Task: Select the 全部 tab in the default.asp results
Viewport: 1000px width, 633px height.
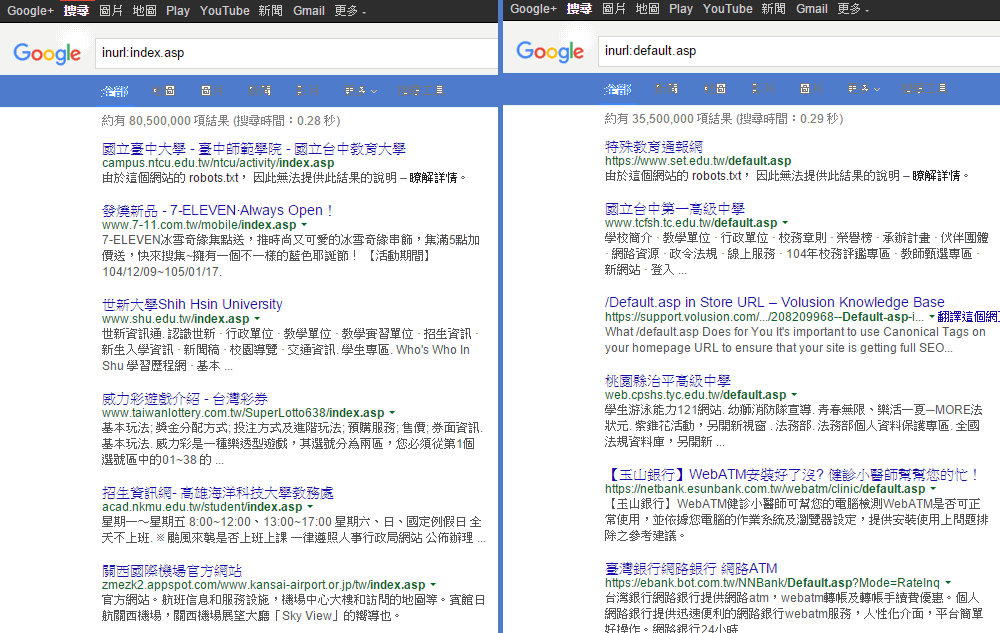Action: [617, 89]
